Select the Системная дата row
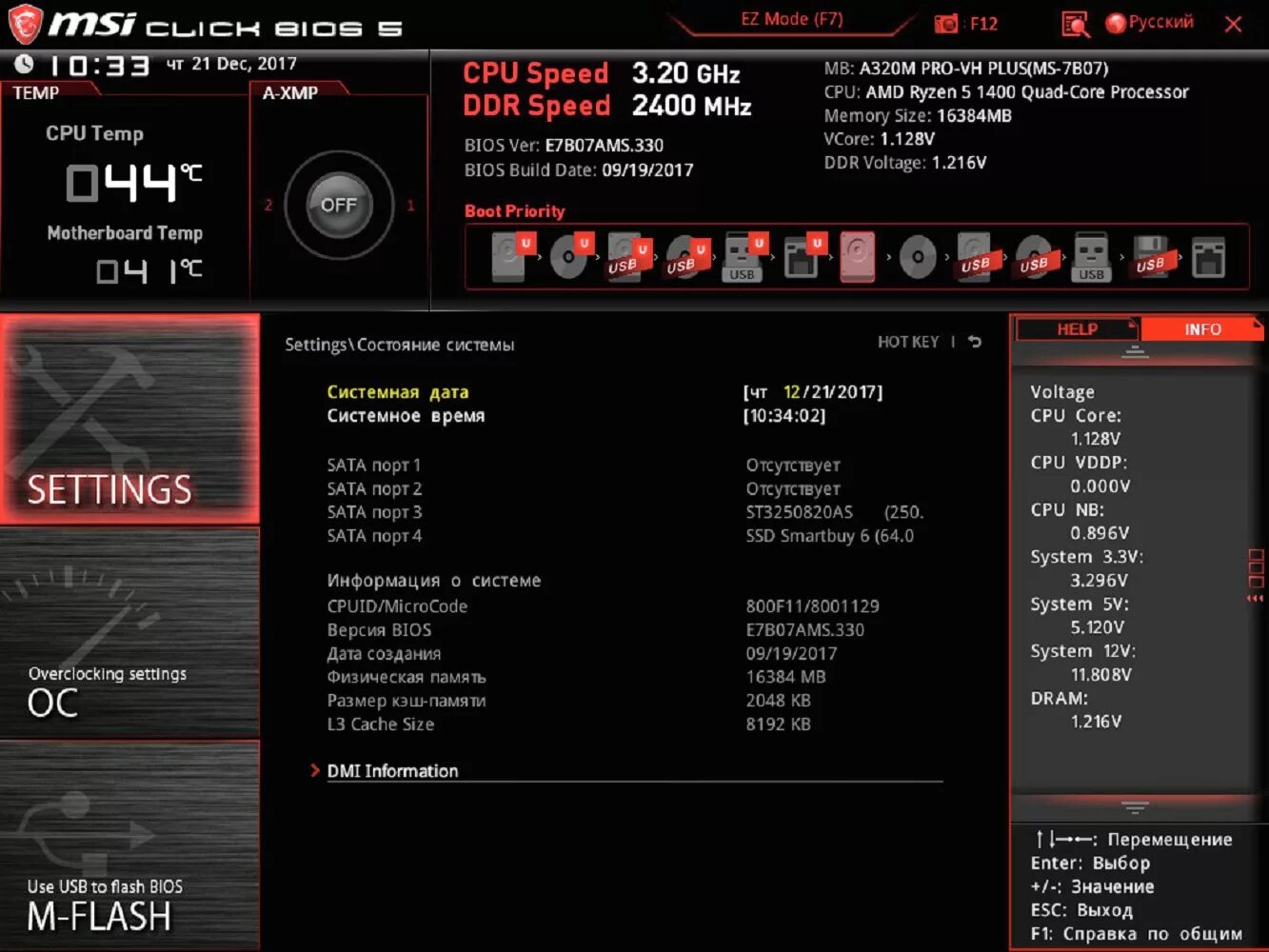Viewport: 1269px width, 952px height. 605,392
